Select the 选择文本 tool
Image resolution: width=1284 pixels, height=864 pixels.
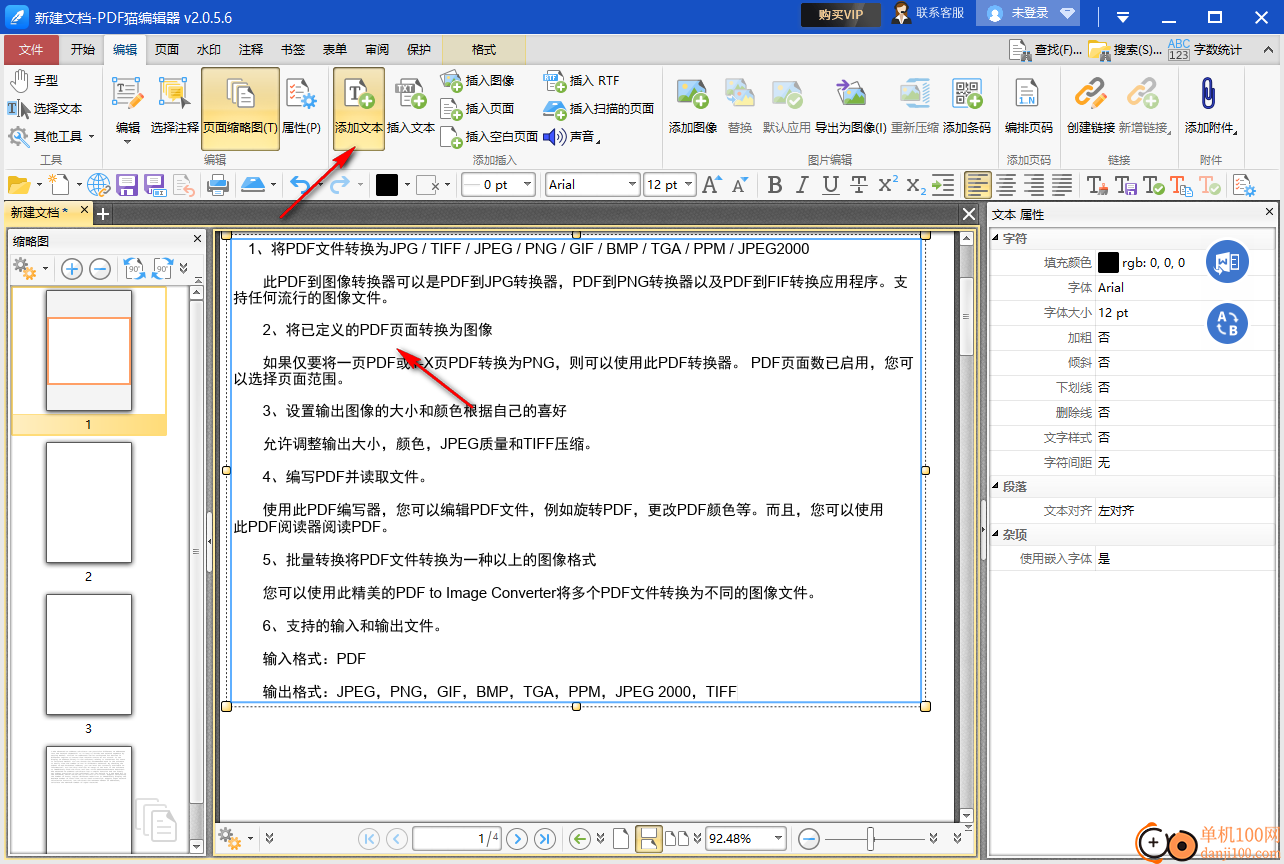(x=46, y=108)
